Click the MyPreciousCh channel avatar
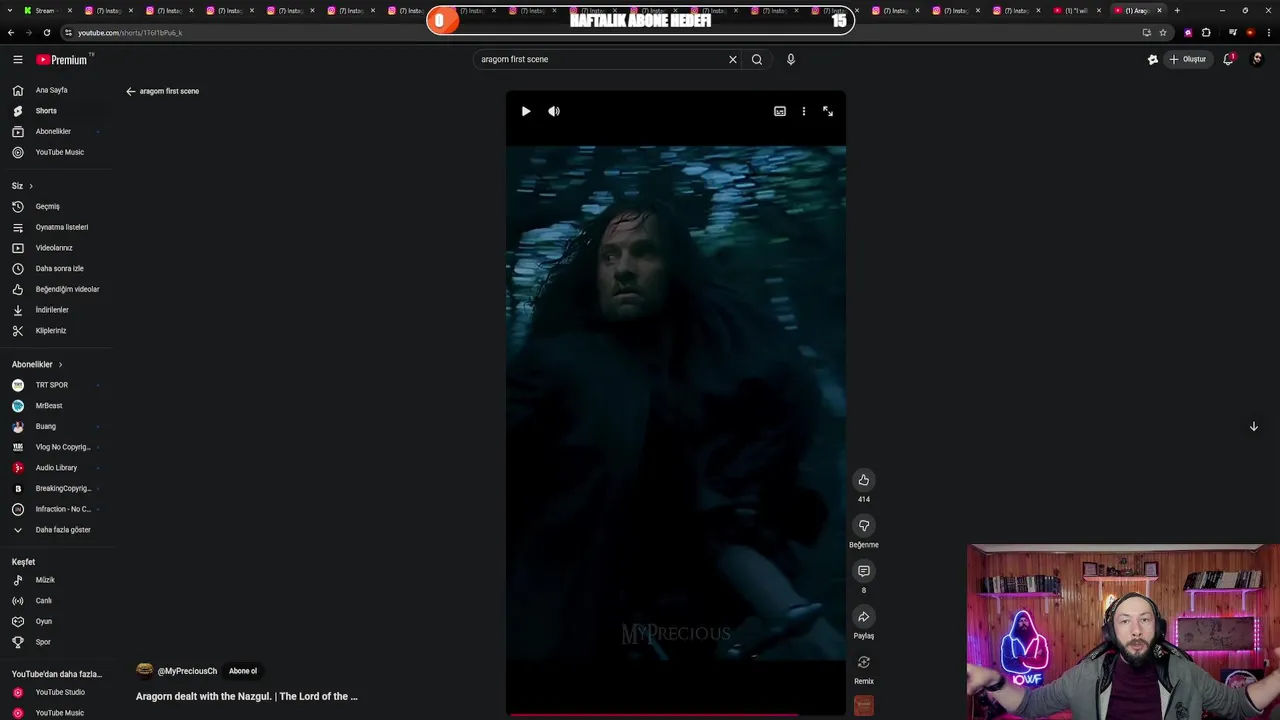The width and height of the screenshot is (1280, 720). click(145, 671)
